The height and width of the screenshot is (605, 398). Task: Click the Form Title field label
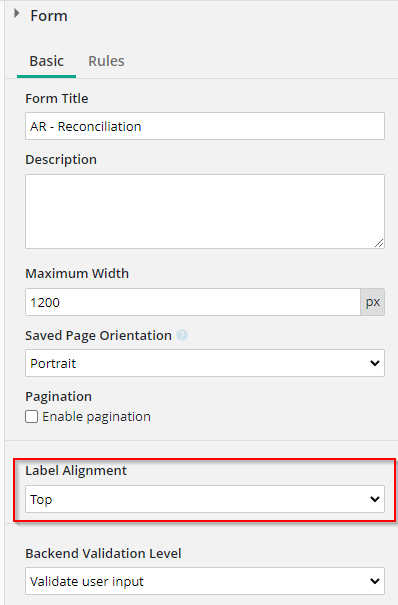pos(57,98)
